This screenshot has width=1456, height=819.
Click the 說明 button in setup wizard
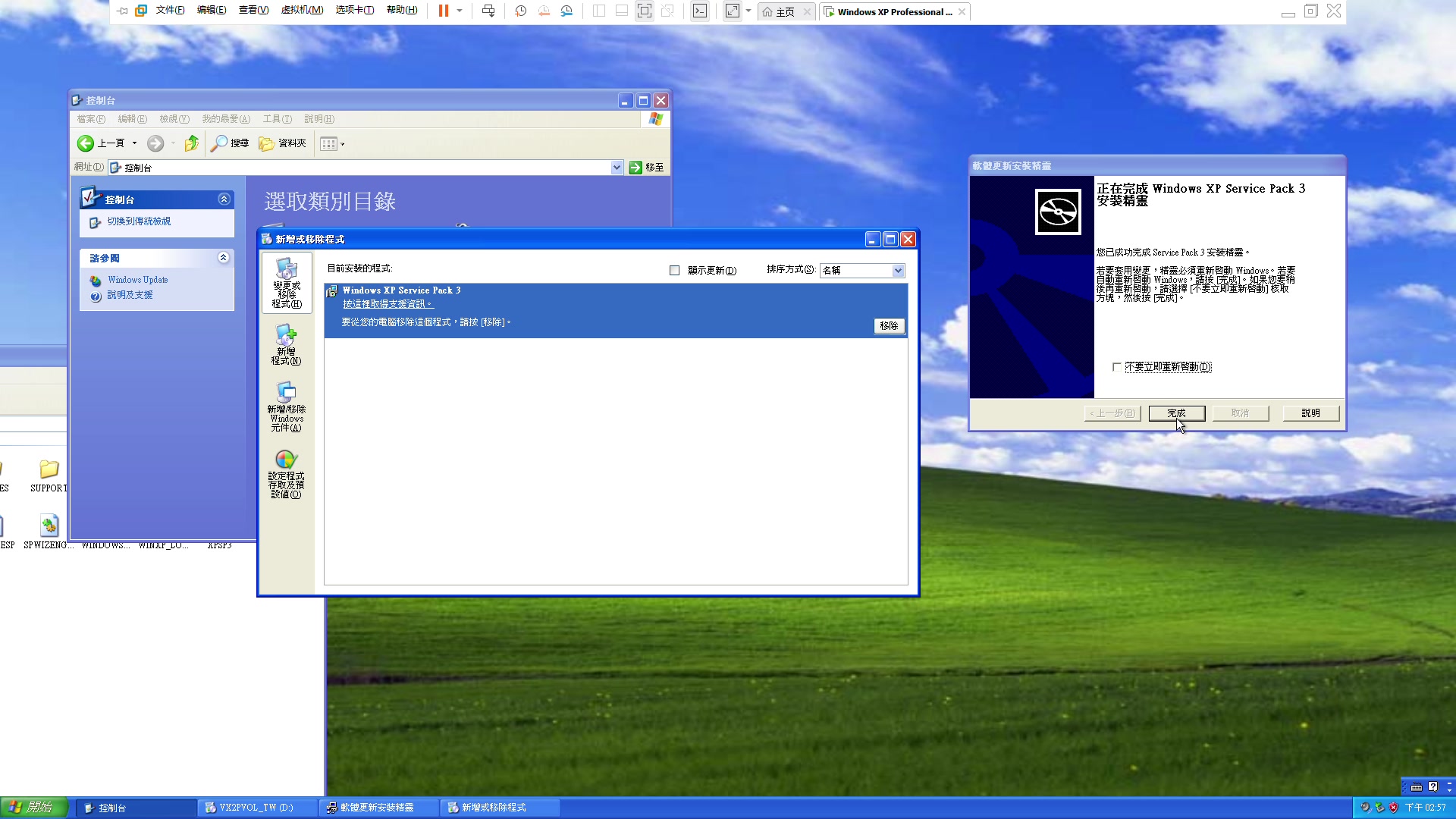click(x=1310, y=413)
